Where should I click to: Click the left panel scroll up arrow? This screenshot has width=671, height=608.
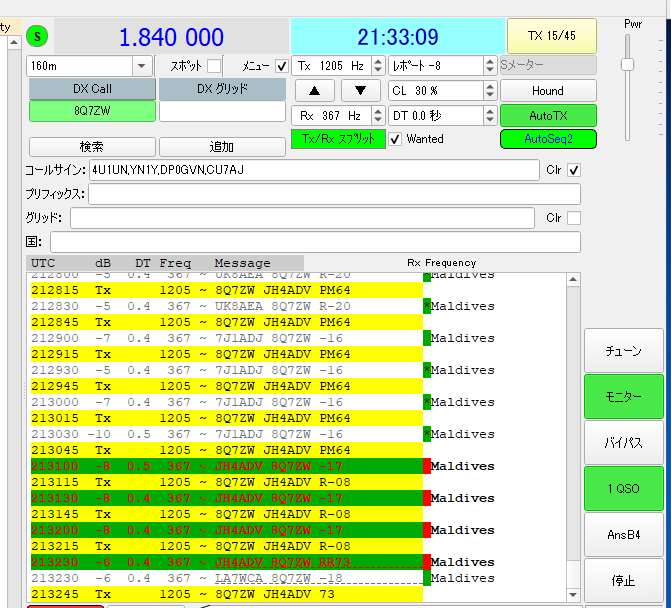(14, 42)
